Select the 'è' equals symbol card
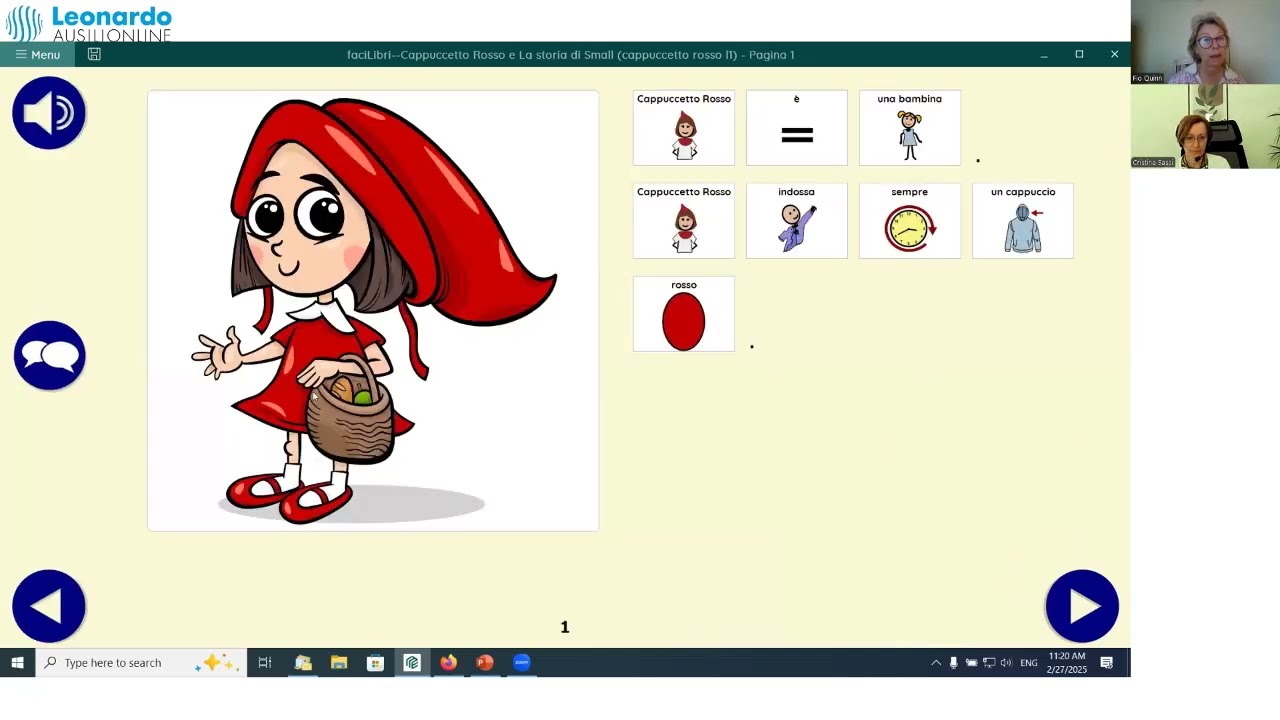Screen dimensions: 1280x720 [797, 128]
